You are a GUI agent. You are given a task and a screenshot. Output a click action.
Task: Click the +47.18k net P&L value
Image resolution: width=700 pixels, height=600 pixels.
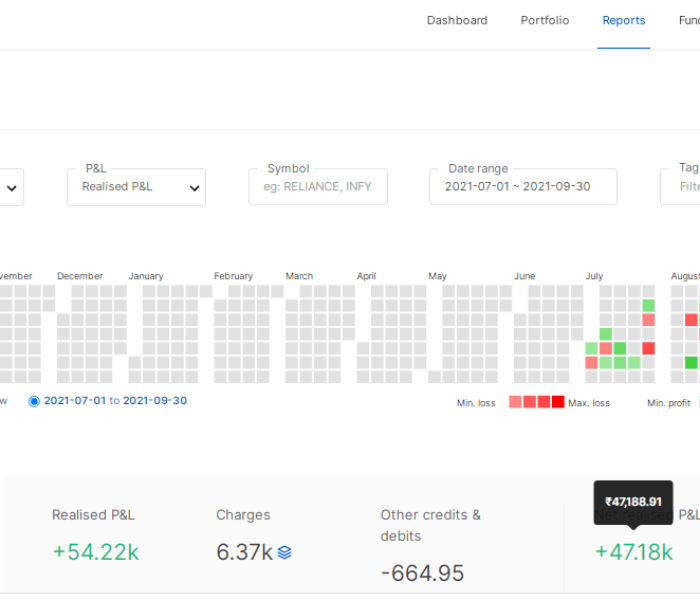(633, 551)
